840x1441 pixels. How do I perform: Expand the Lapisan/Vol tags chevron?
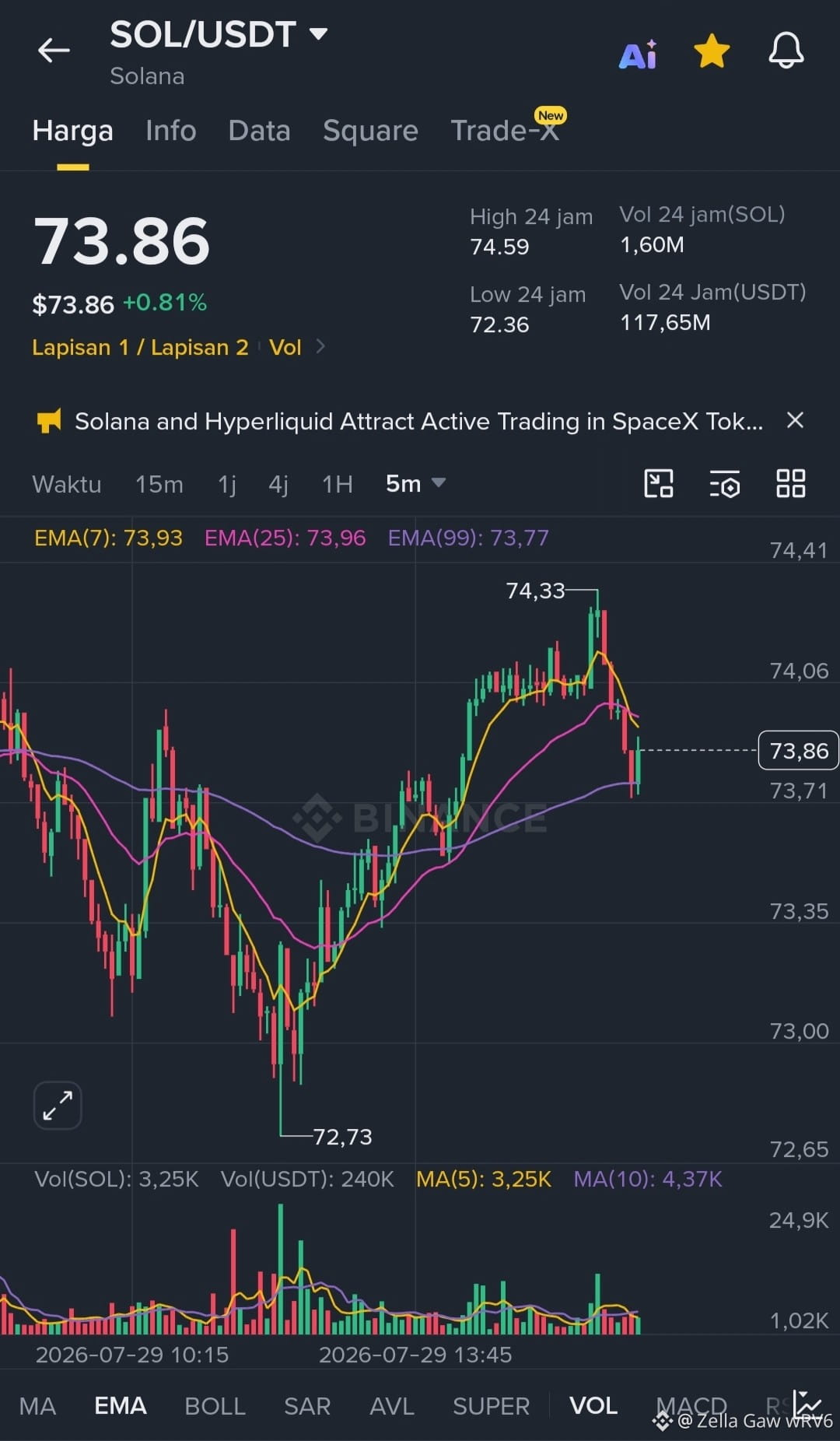point(320,346)
